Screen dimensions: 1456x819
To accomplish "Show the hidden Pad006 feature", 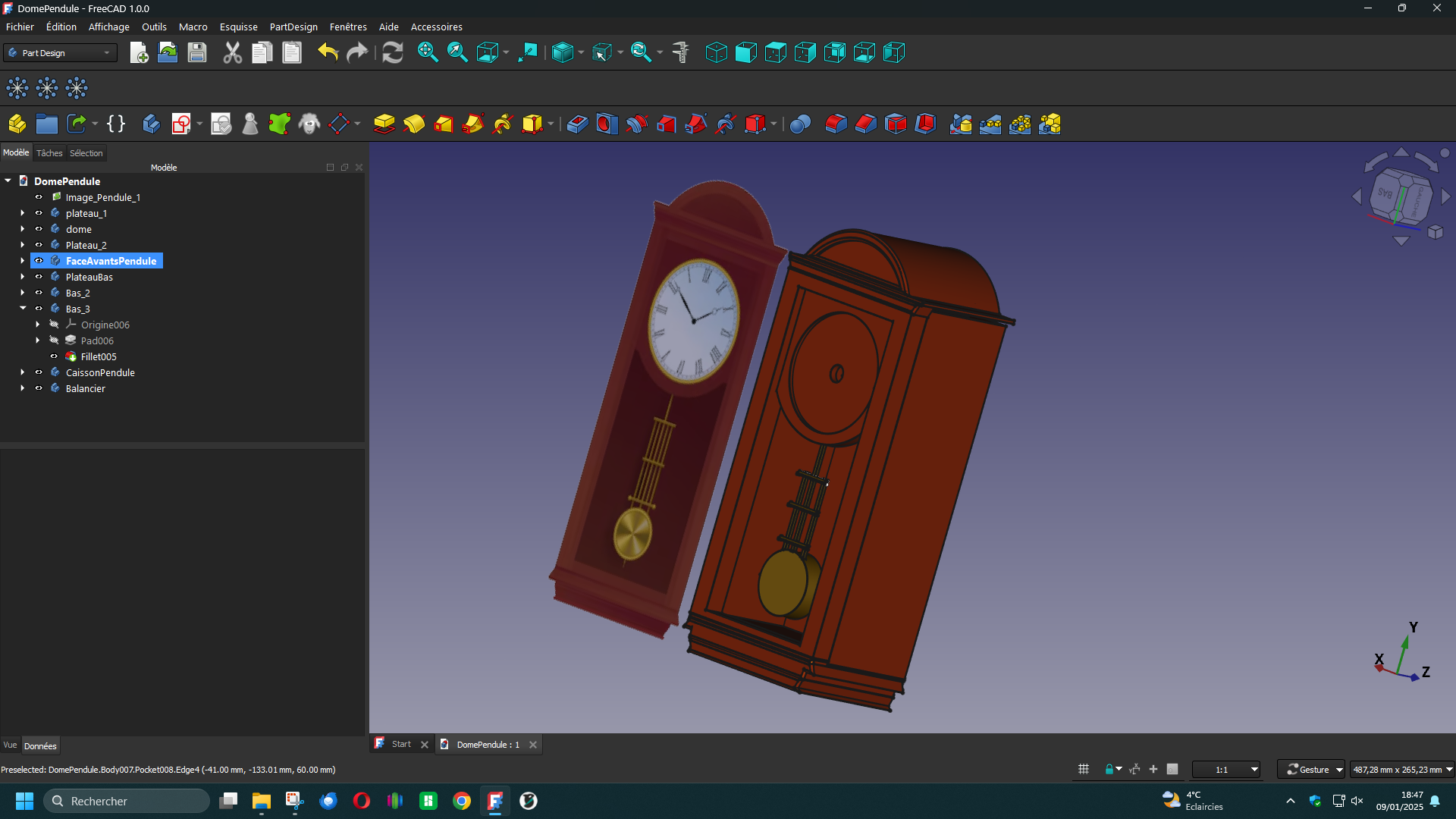I will pyautogui.click(x=54, y=340).
